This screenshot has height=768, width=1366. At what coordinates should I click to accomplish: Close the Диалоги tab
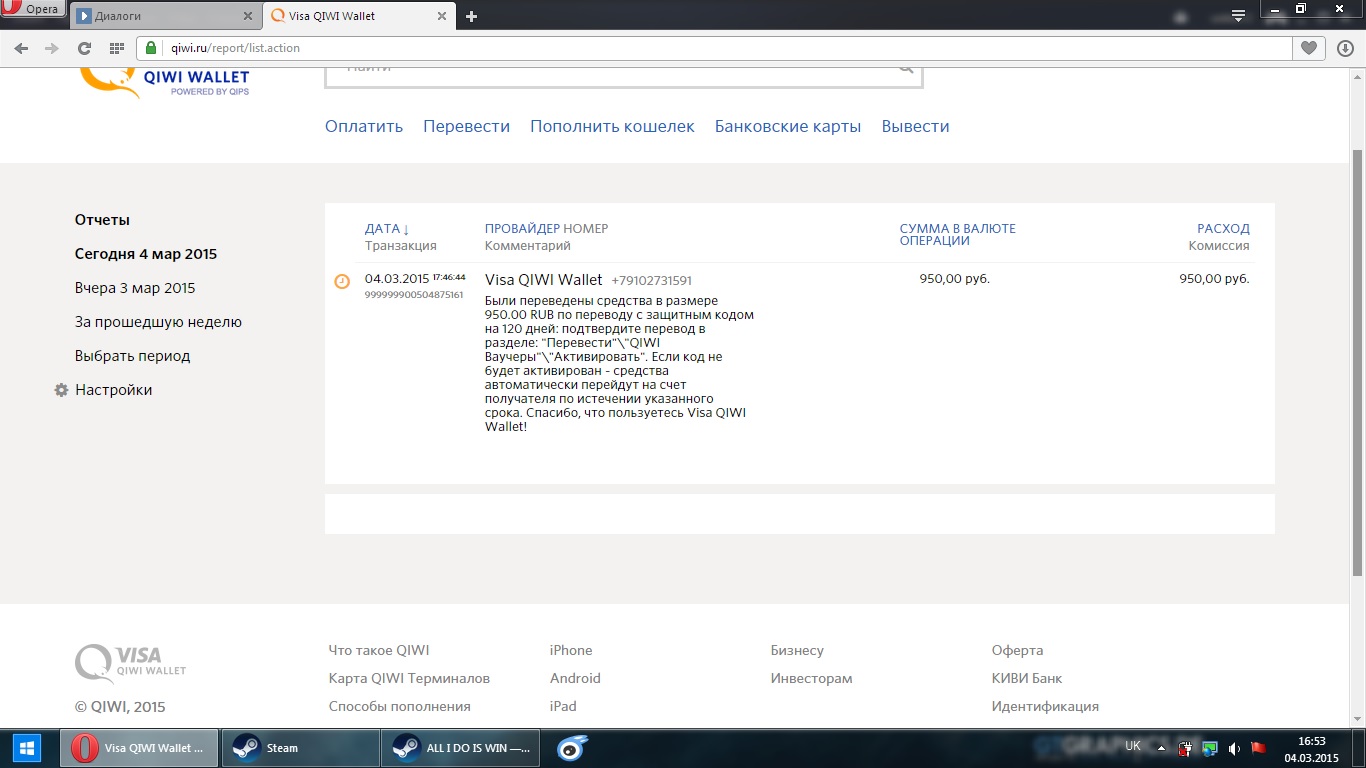248,16
